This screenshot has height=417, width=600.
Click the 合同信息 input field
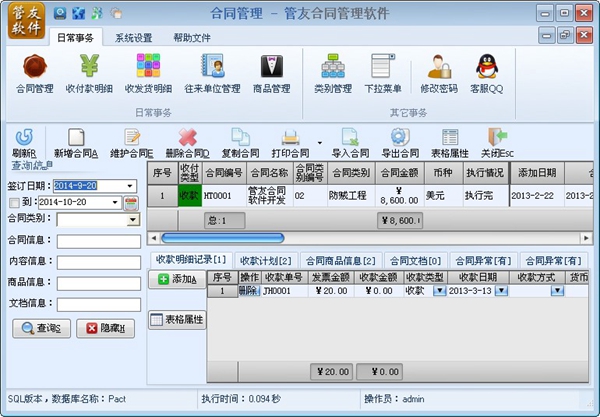pos(99,242)
